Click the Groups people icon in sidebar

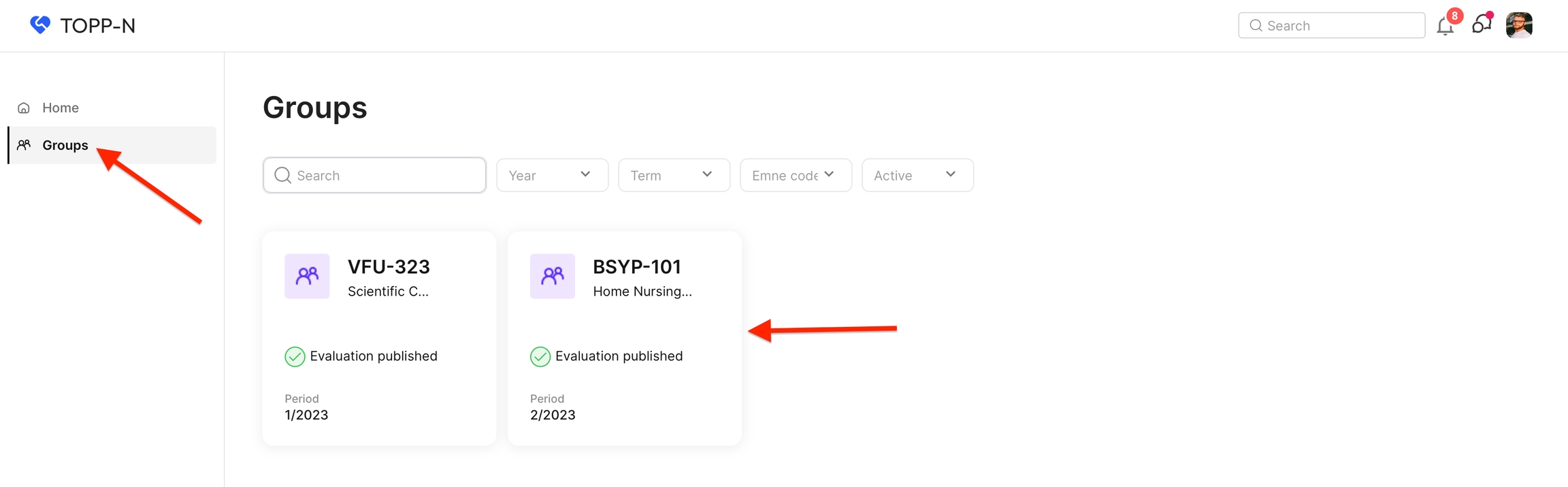[24, 145]
